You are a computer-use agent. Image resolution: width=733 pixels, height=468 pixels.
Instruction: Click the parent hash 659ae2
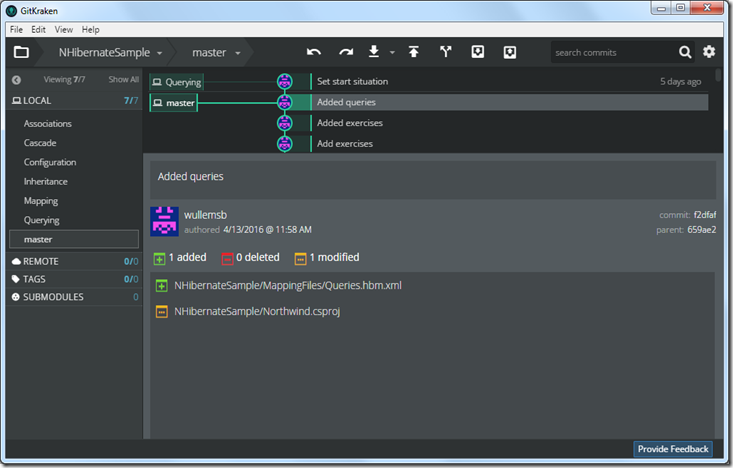coord(701,230)
